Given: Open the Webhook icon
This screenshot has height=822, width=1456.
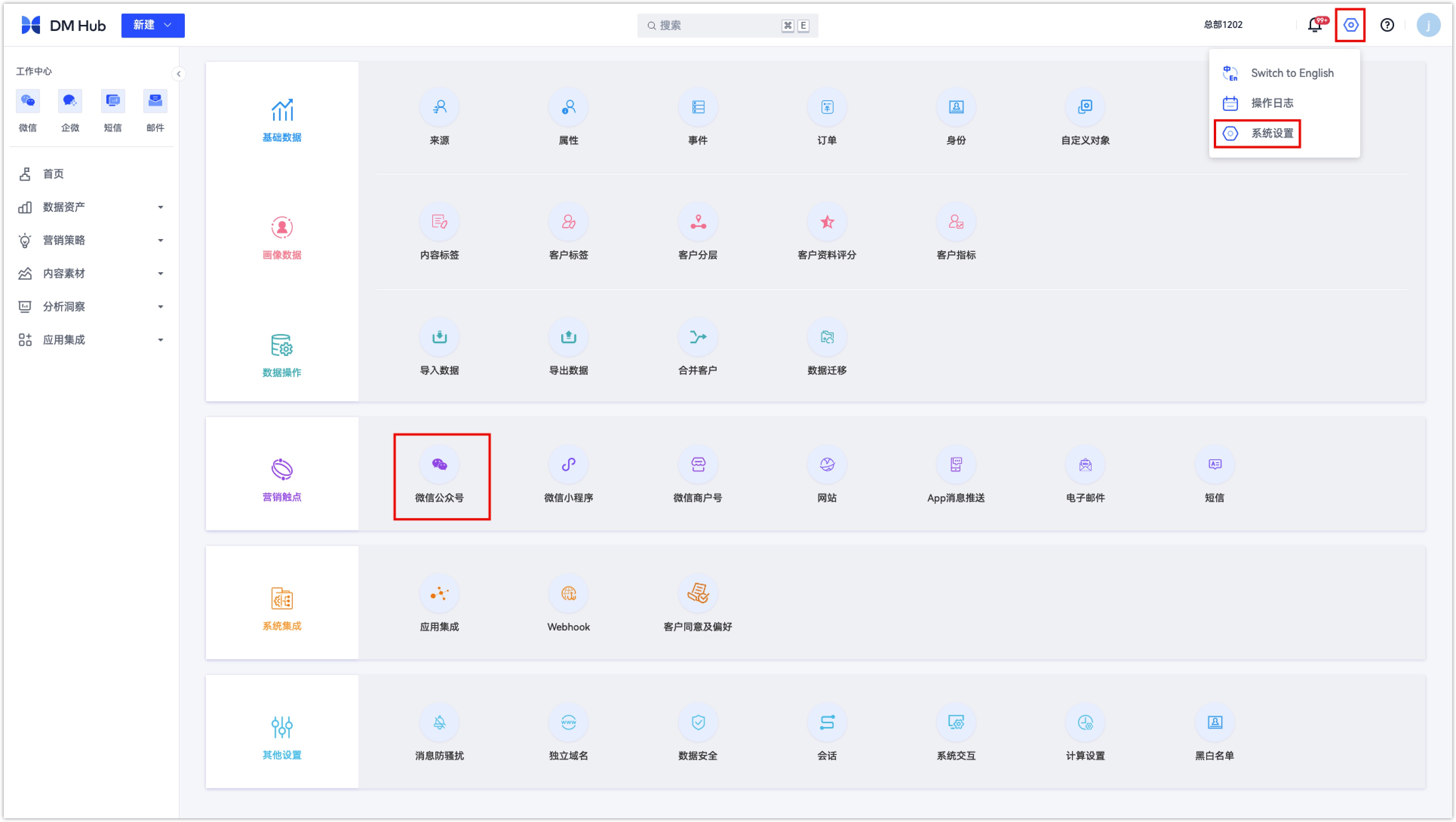Looking at the screenshot, I should pos(568,594).
